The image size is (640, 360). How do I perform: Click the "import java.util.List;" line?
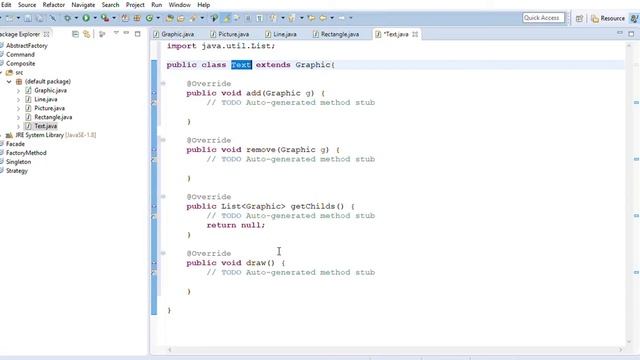pos(221,46)
